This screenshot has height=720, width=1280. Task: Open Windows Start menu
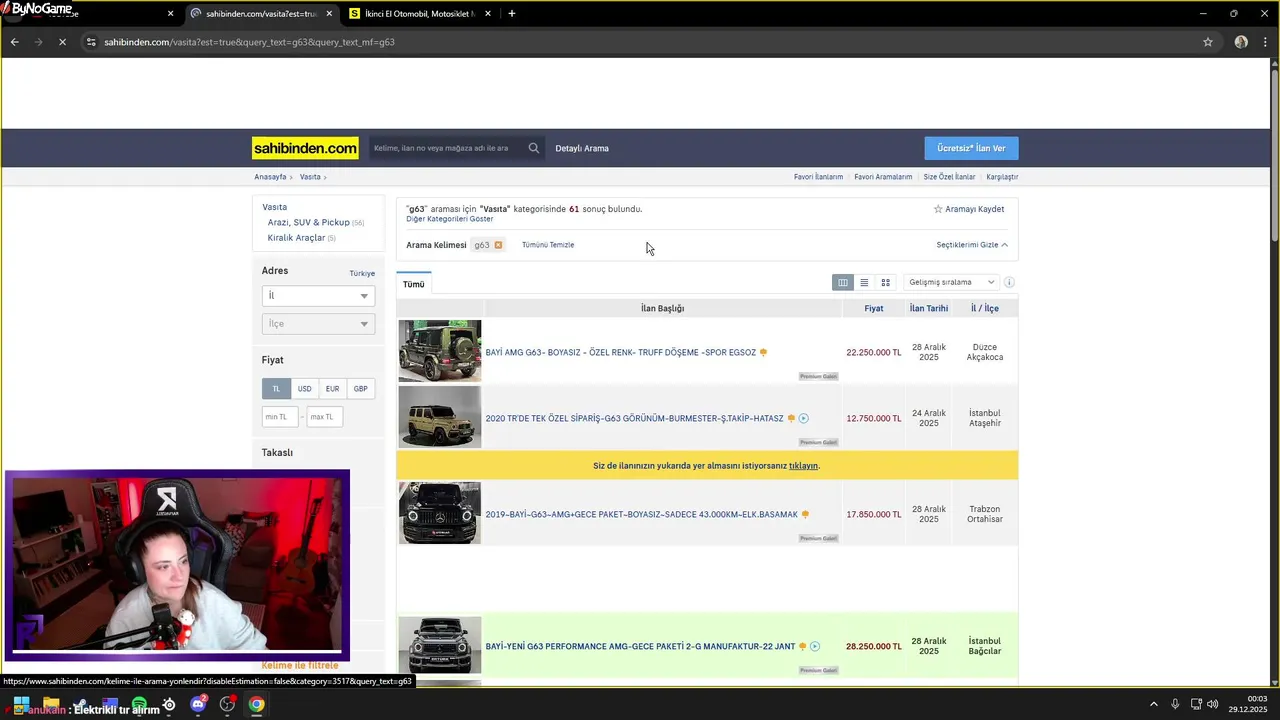[x=21, y=704]
